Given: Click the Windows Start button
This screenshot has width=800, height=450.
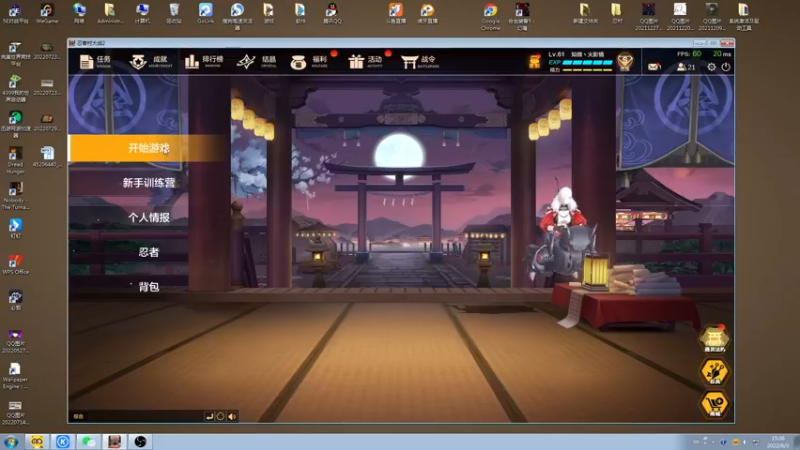Looking at the screenshot, I should [11, 441].
